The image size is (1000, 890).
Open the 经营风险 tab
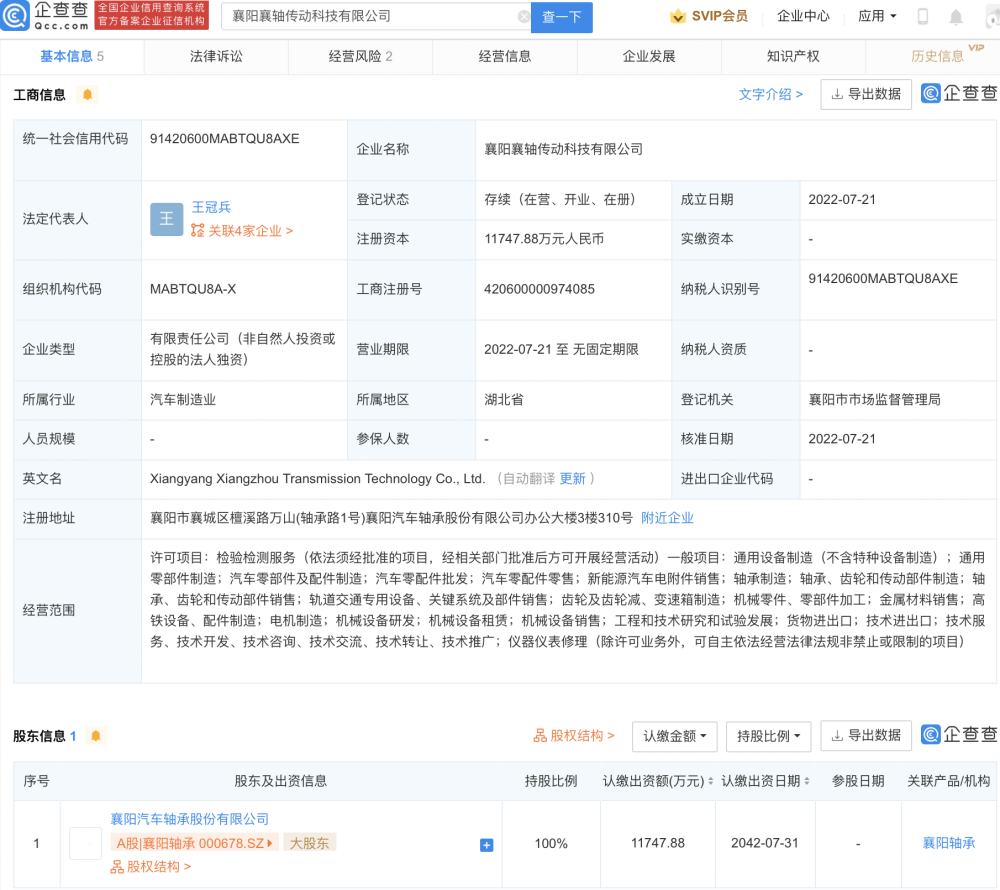(360, 57)
